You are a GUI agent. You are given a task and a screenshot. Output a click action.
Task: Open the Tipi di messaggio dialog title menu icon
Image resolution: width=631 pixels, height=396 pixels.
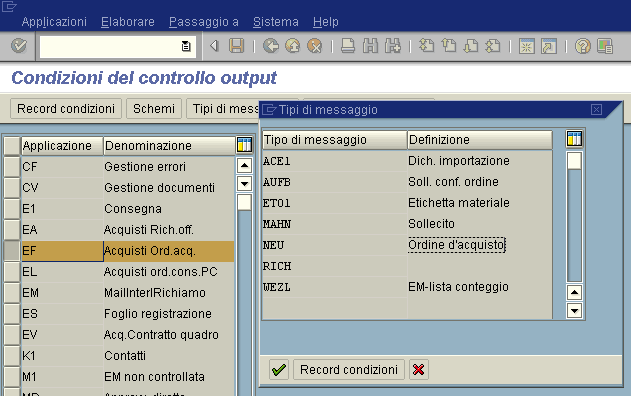269,109
